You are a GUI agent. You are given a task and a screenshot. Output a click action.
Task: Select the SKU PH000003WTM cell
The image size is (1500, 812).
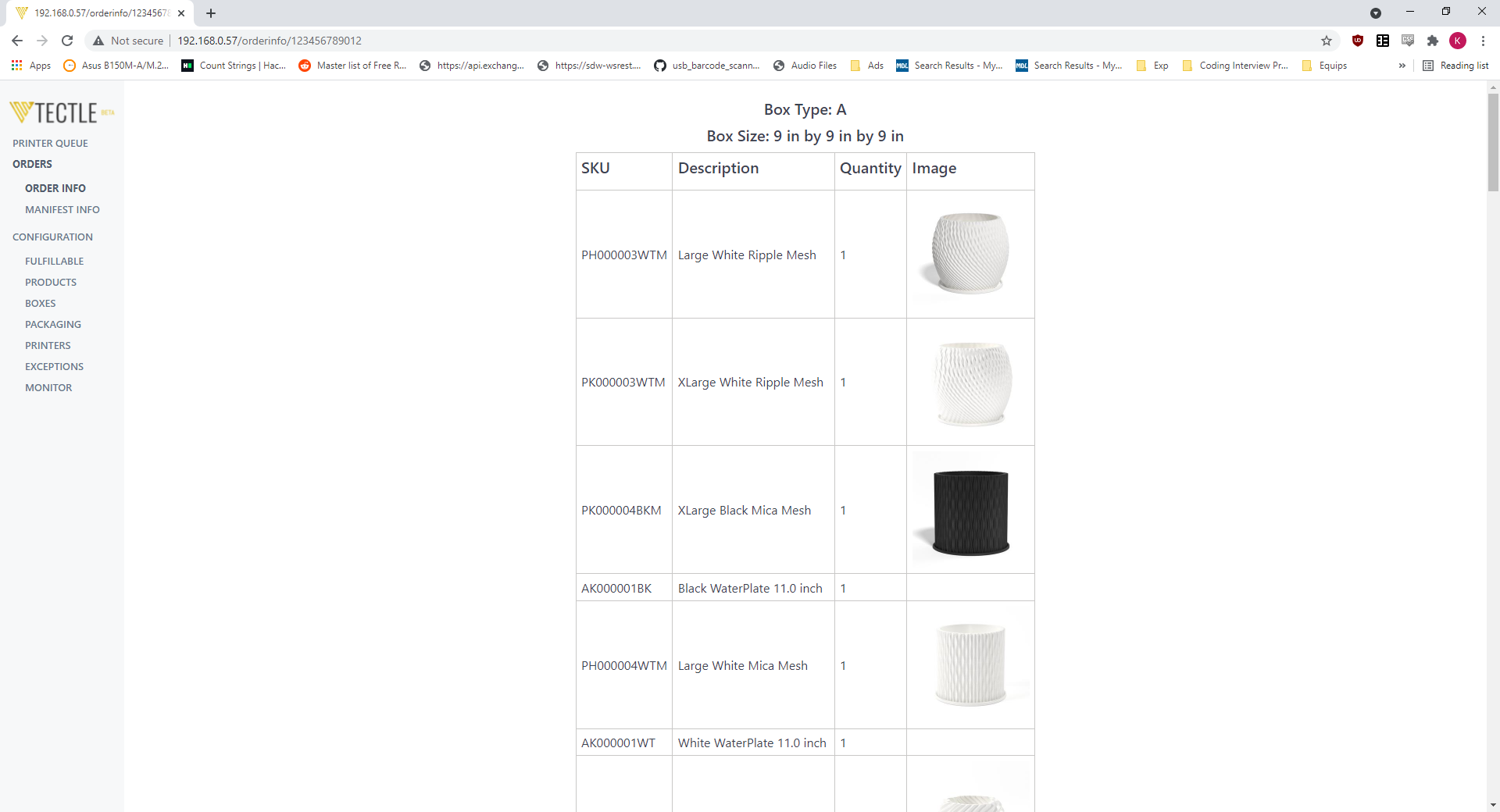tap(624, 255)
